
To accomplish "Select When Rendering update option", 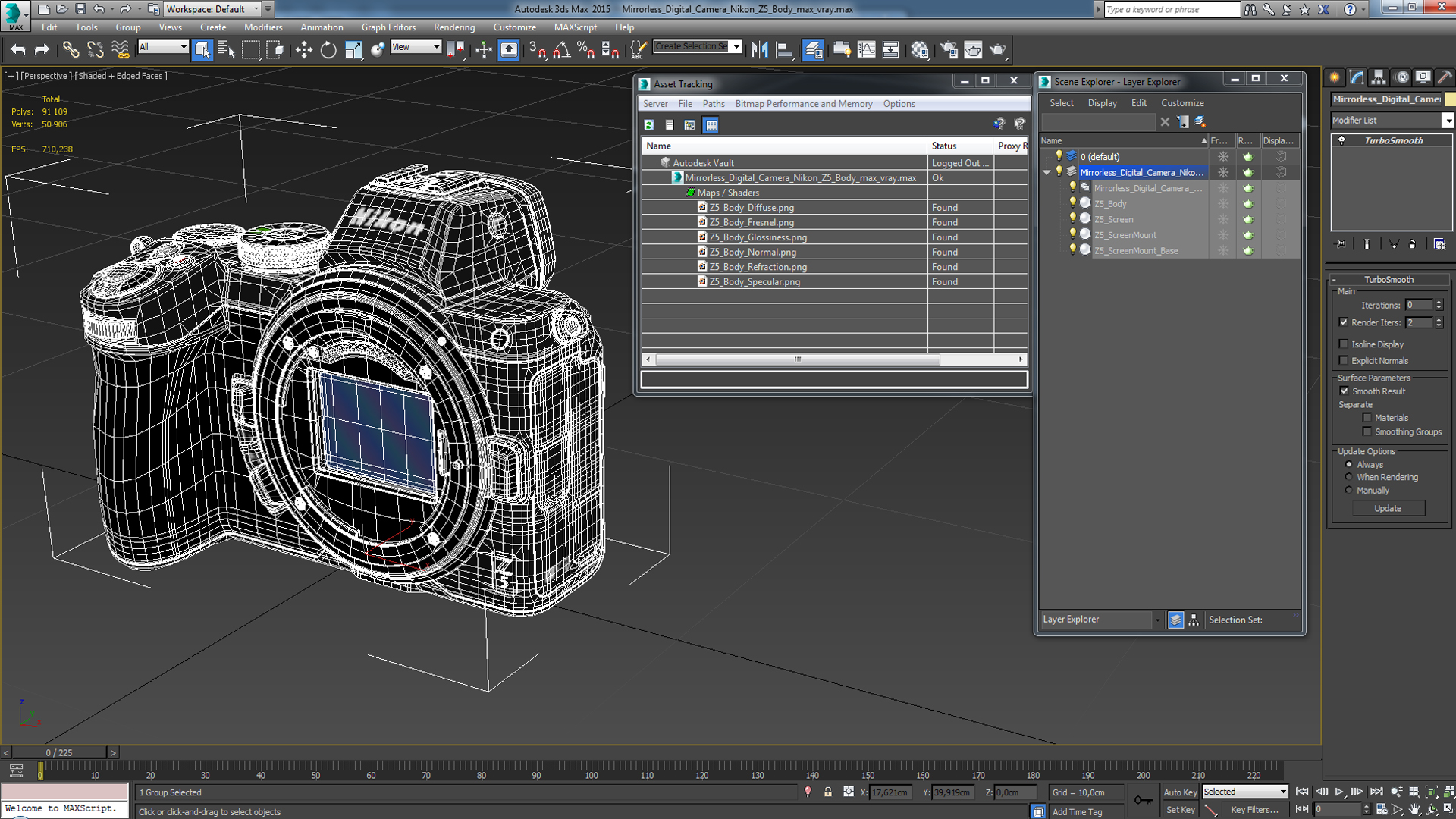I will [1349, 478].
